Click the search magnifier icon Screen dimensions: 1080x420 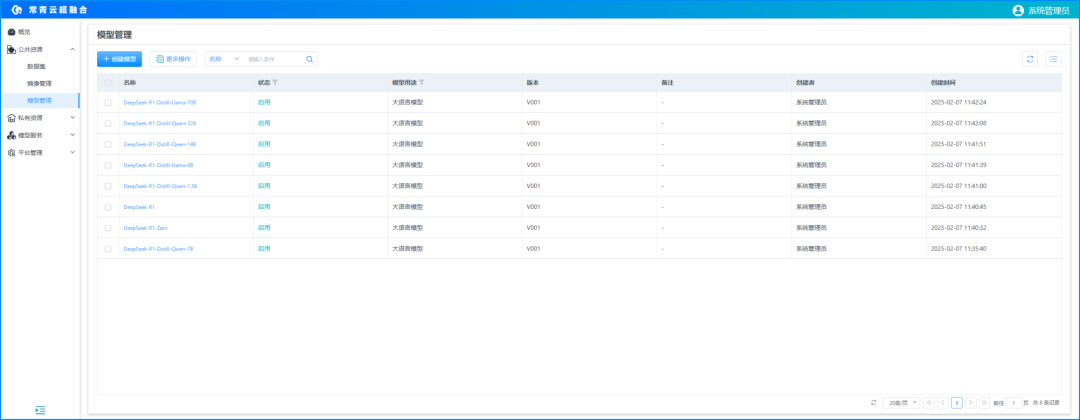(x=310, y=59)
